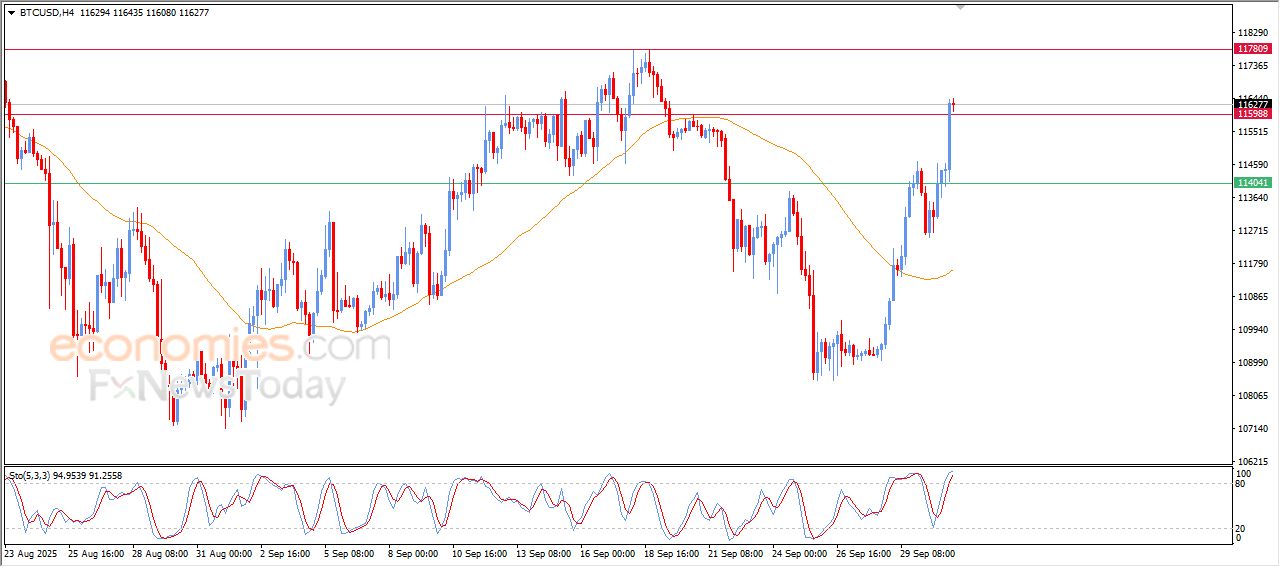The image size is (1280, 567).
Task: Click the stochastic 80 level label
Action: (1242, 484)
